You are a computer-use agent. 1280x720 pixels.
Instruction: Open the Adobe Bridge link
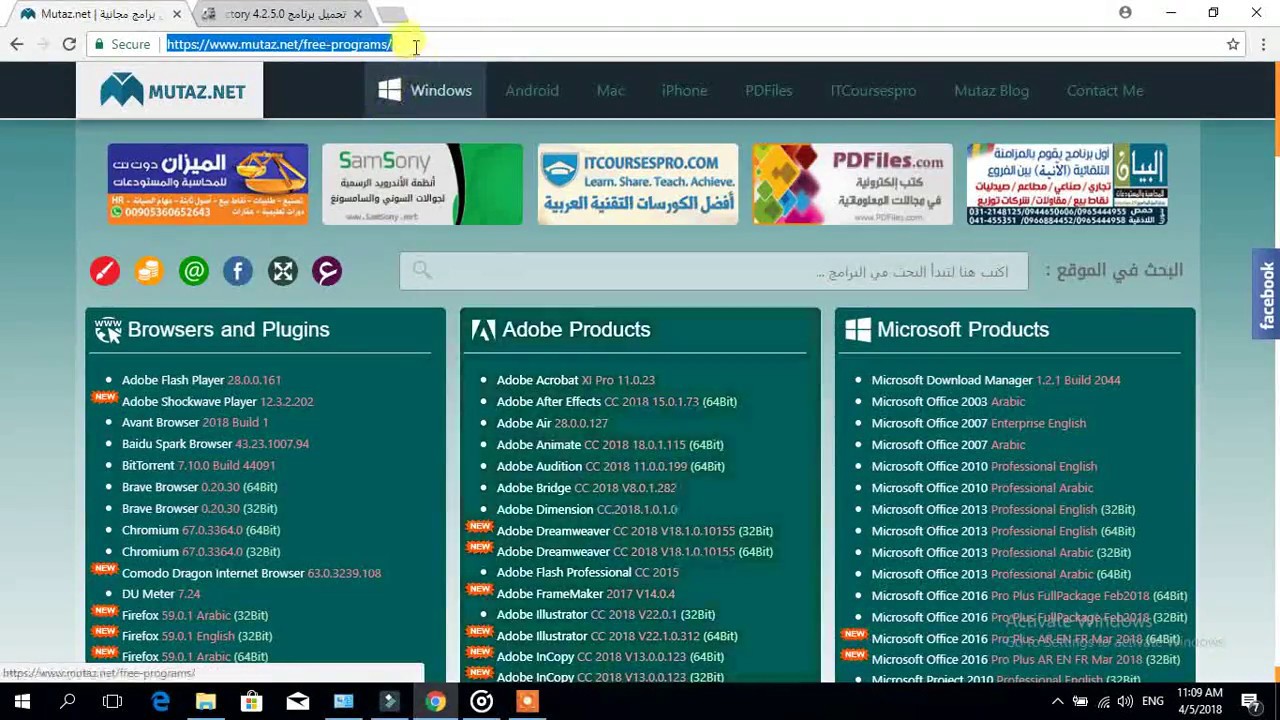coord(586,488)
